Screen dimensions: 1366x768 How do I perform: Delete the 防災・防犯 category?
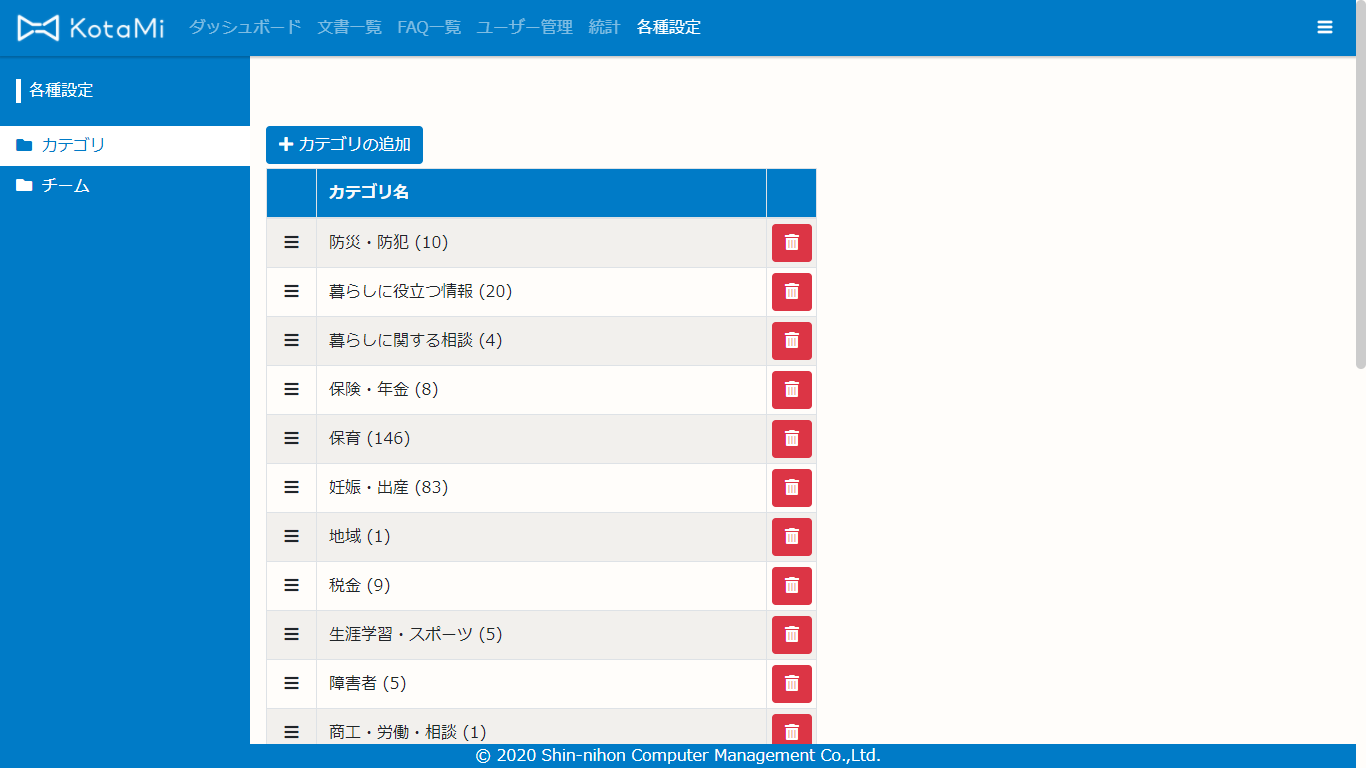tap(791, 243)
